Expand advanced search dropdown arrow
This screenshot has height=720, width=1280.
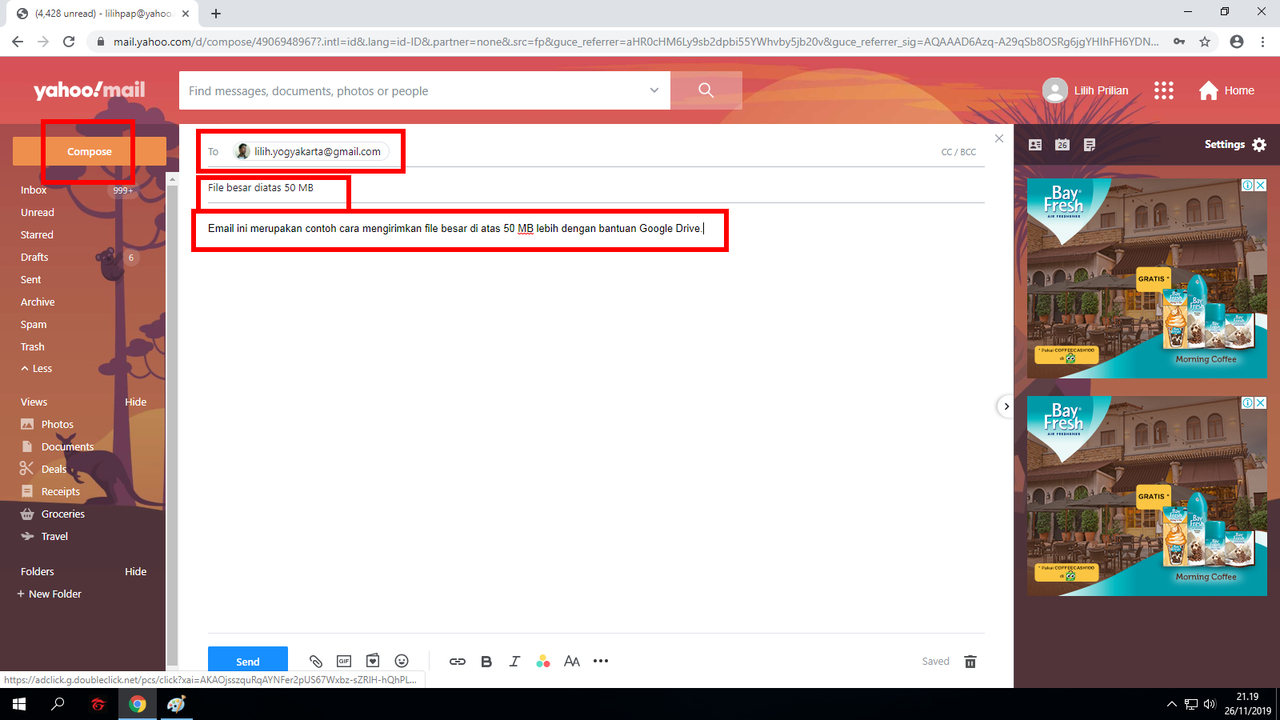tap(654, 90)
